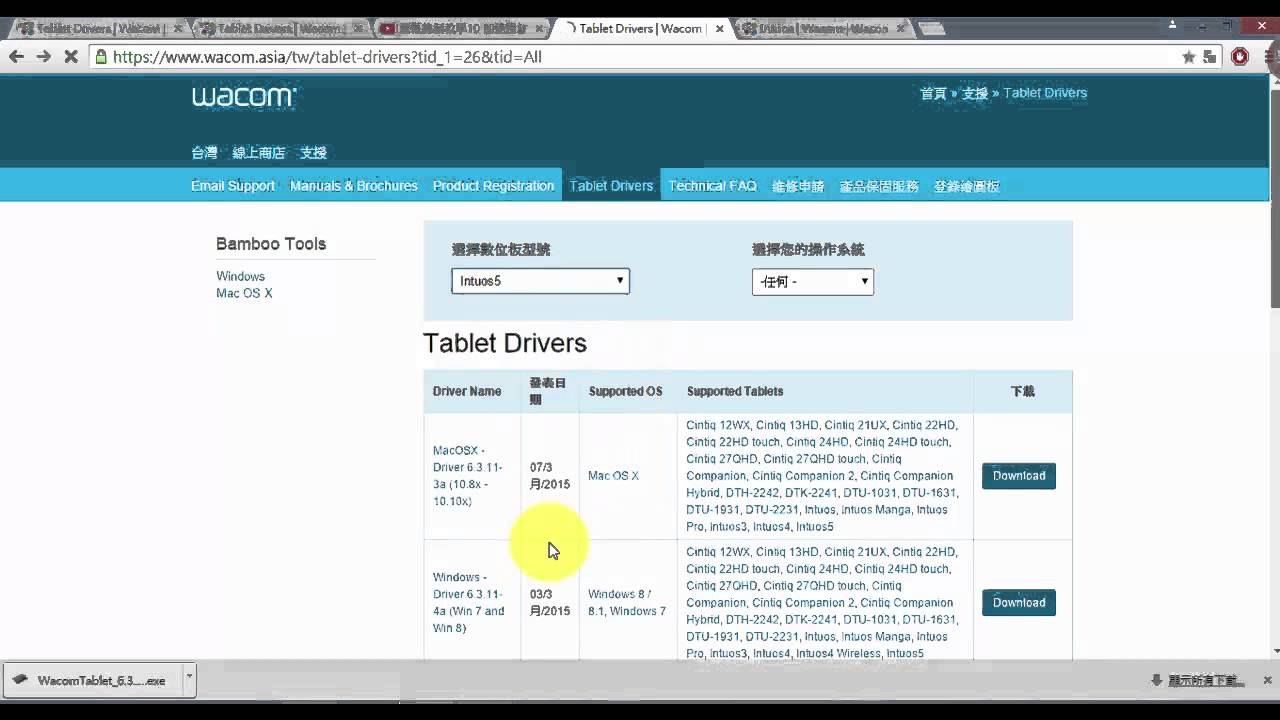Click 支援 in the breadcrumb
The width and height of the screenshot is (1280, 720).
coord(975,93)
